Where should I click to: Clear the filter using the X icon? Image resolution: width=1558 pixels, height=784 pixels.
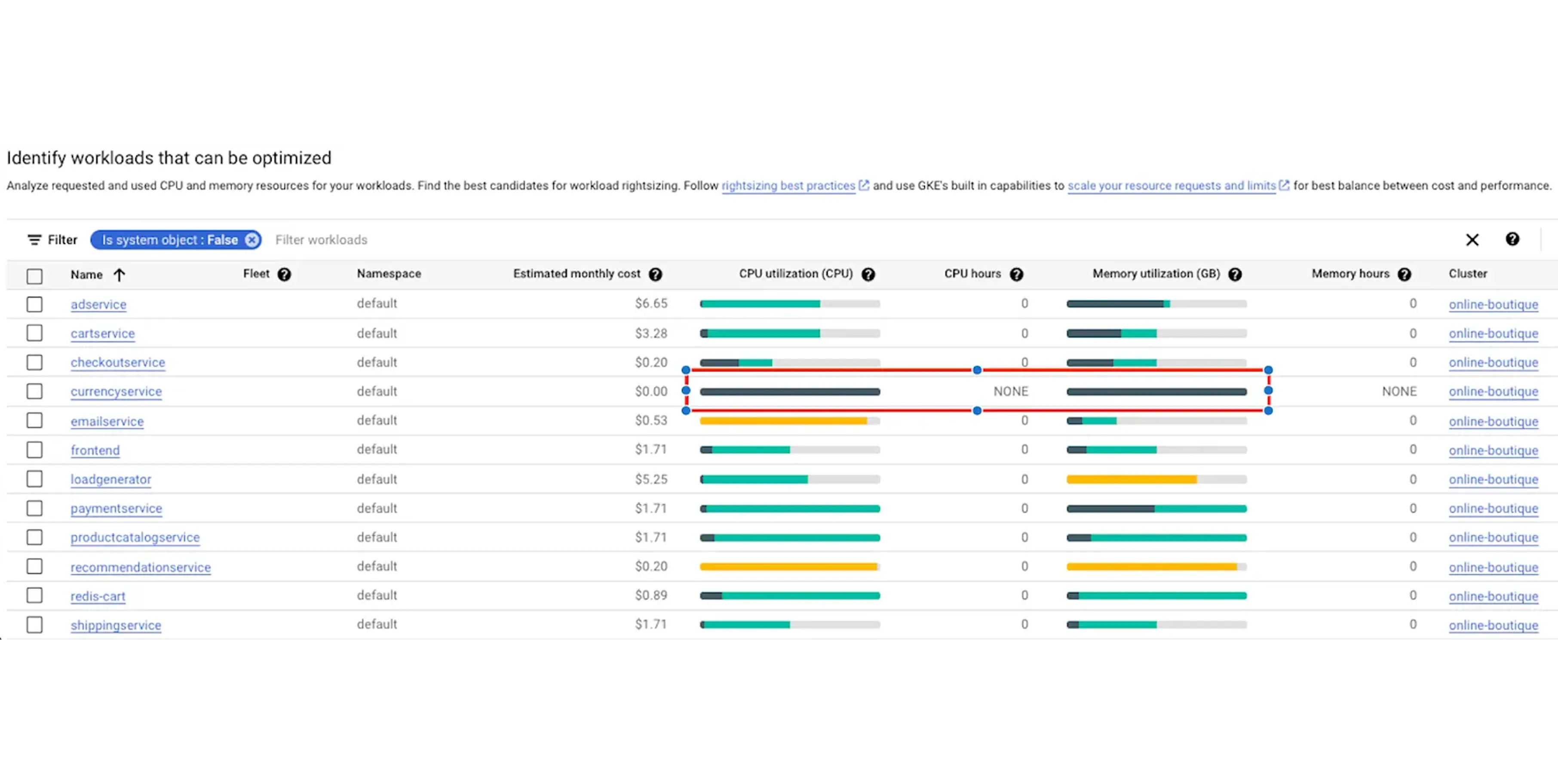coord(1472,240)
